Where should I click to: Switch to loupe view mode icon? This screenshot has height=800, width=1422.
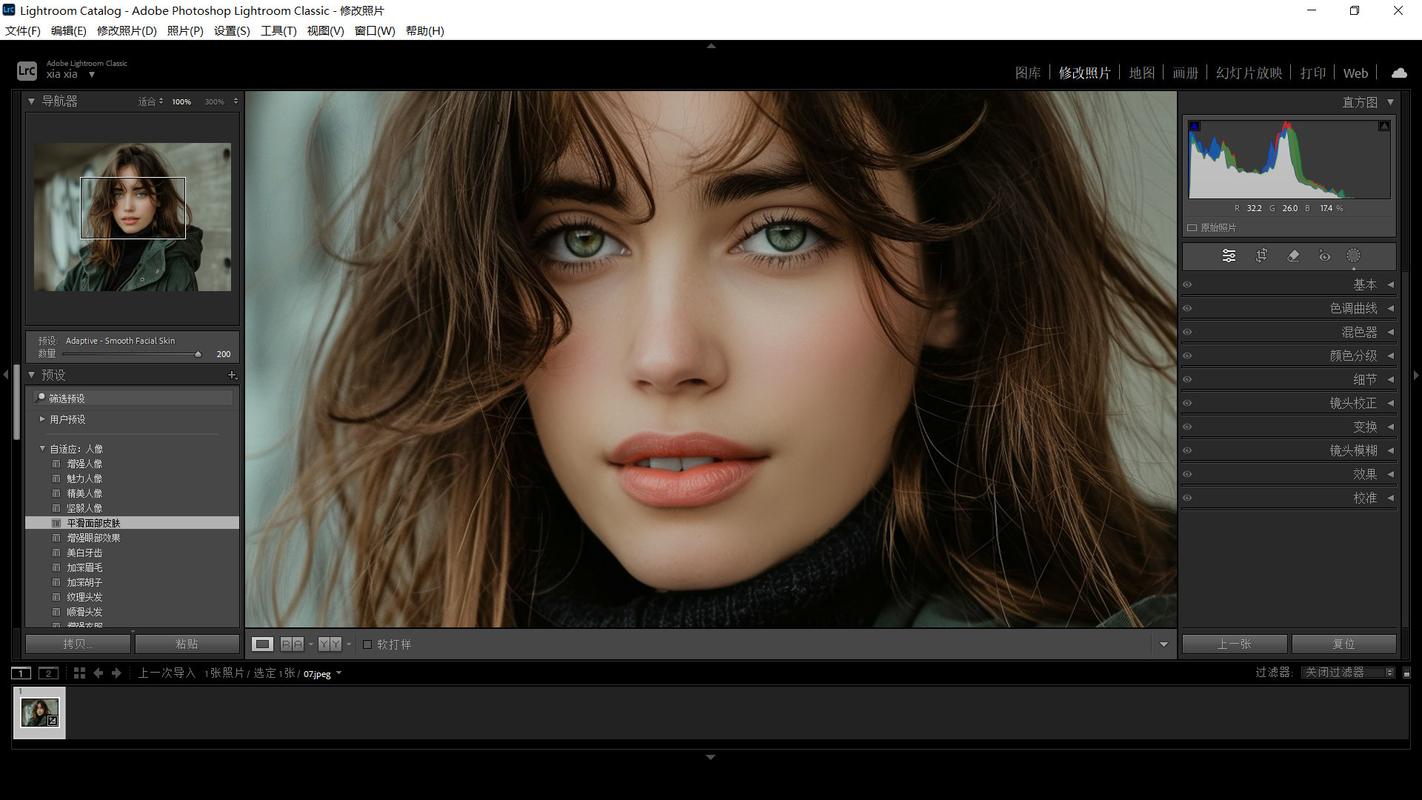(262, 644)
